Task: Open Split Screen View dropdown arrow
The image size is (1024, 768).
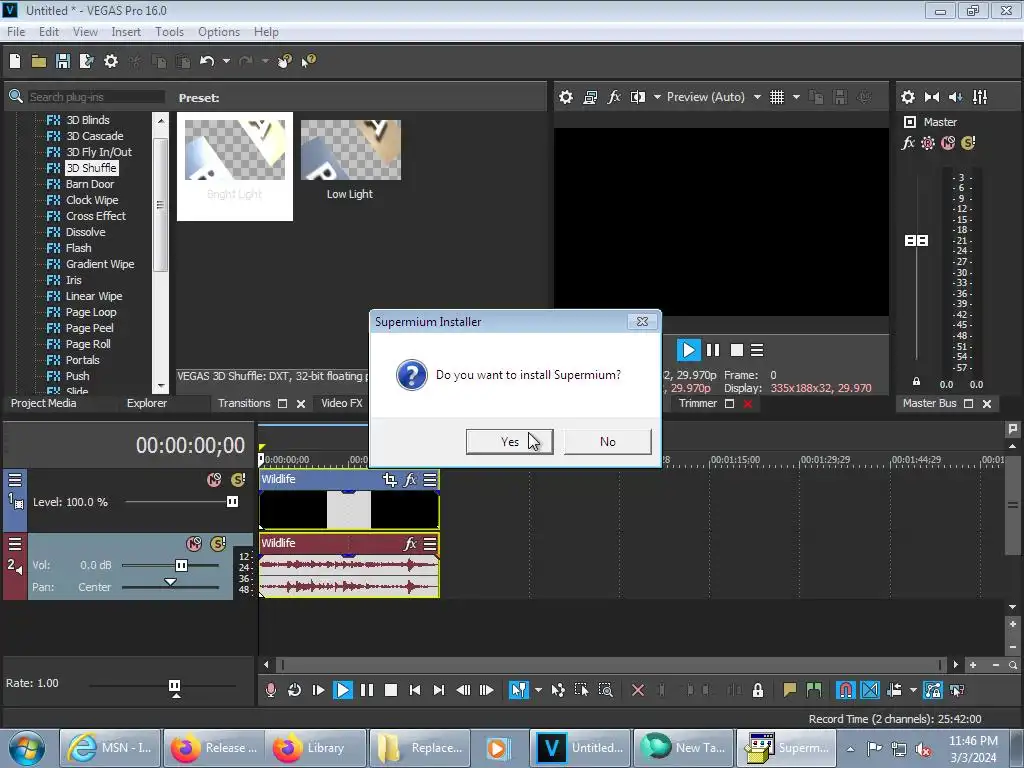Action: (x=657, y=97)
